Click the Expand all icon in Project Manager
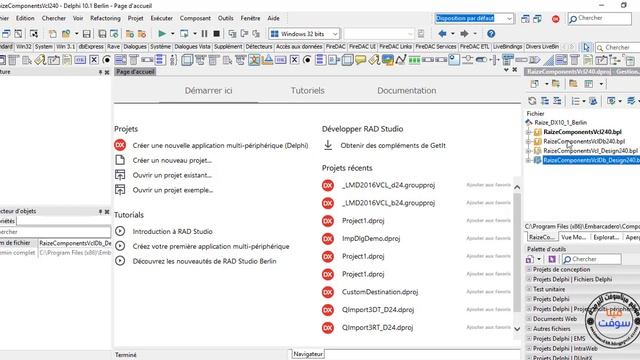Viewport: 640px width, 360px height. point(544,101)
